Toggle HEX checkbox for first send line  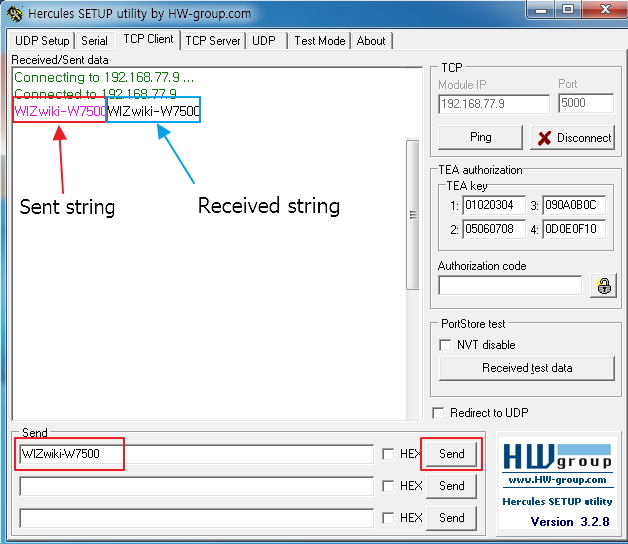(388, 454)
